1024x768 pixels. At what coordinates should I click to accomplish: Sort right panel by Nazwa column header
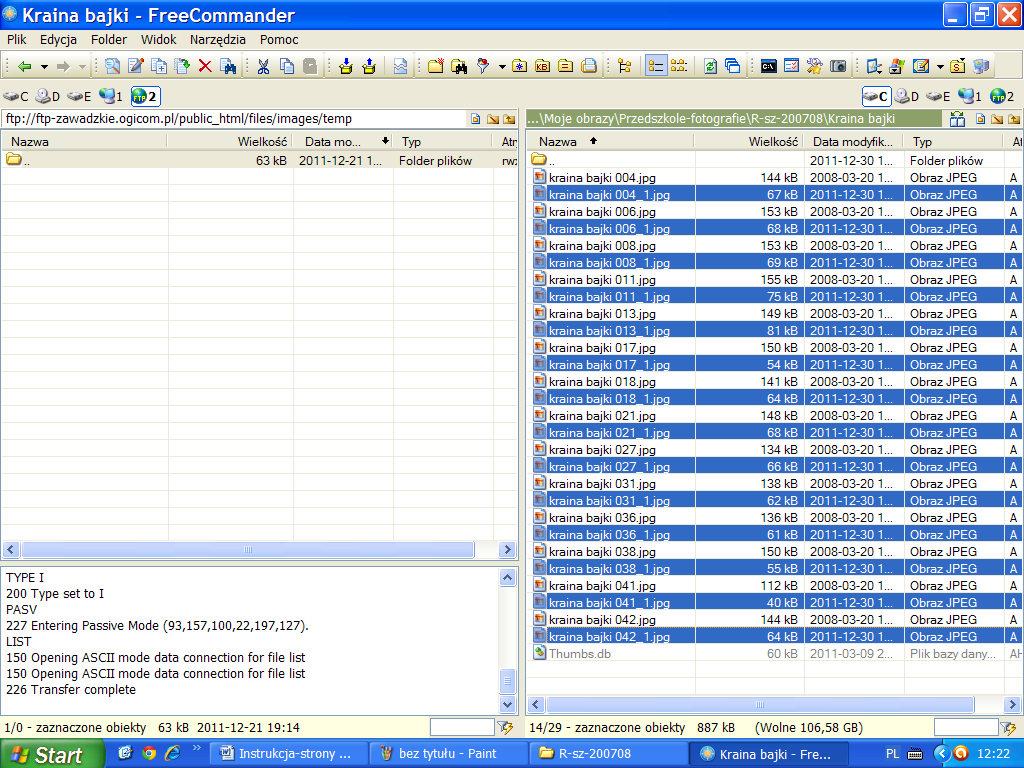[x=610, y=142]
